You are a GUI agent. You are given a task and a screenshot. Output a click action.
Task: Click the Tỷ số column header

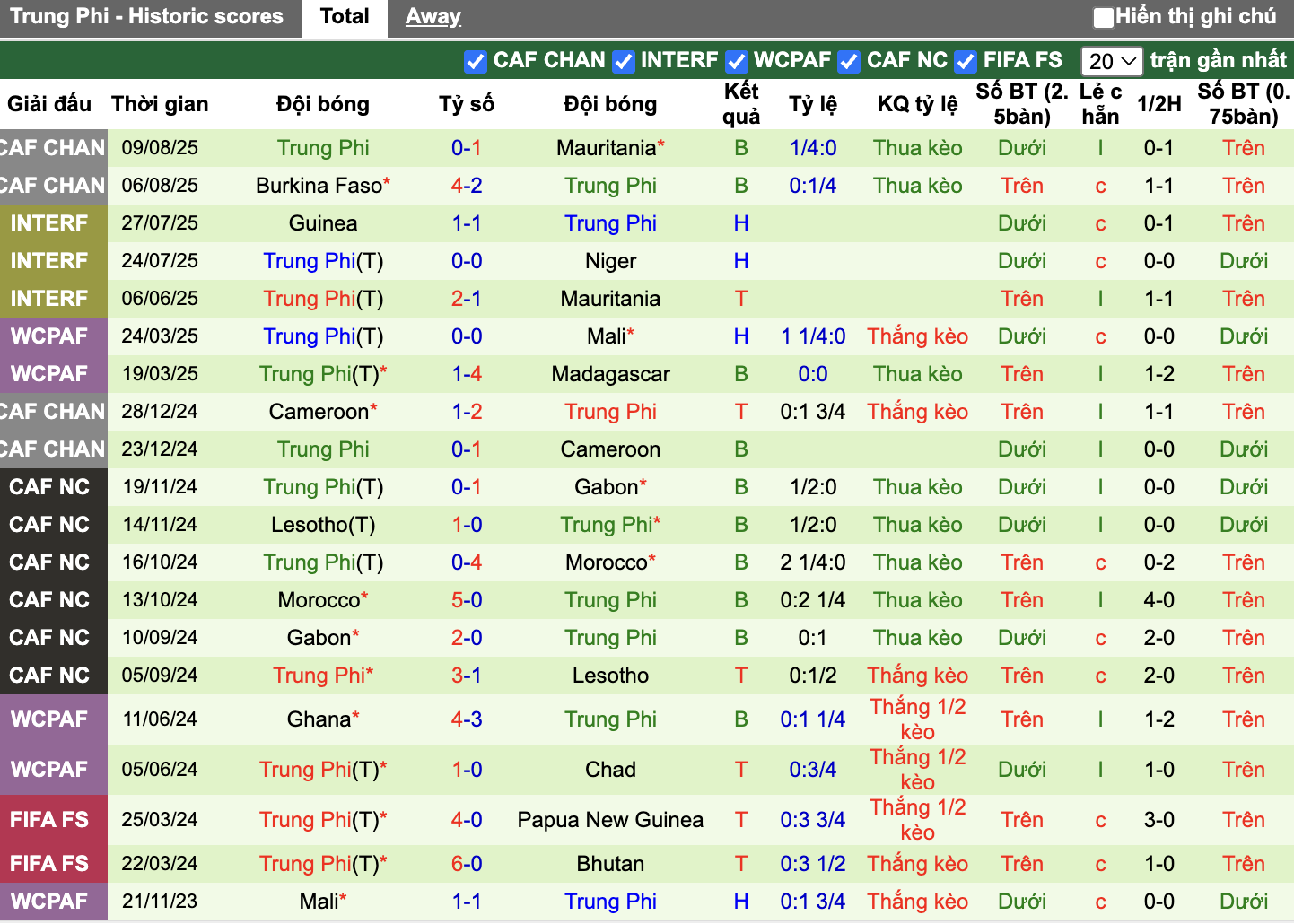tap(467, 104)
